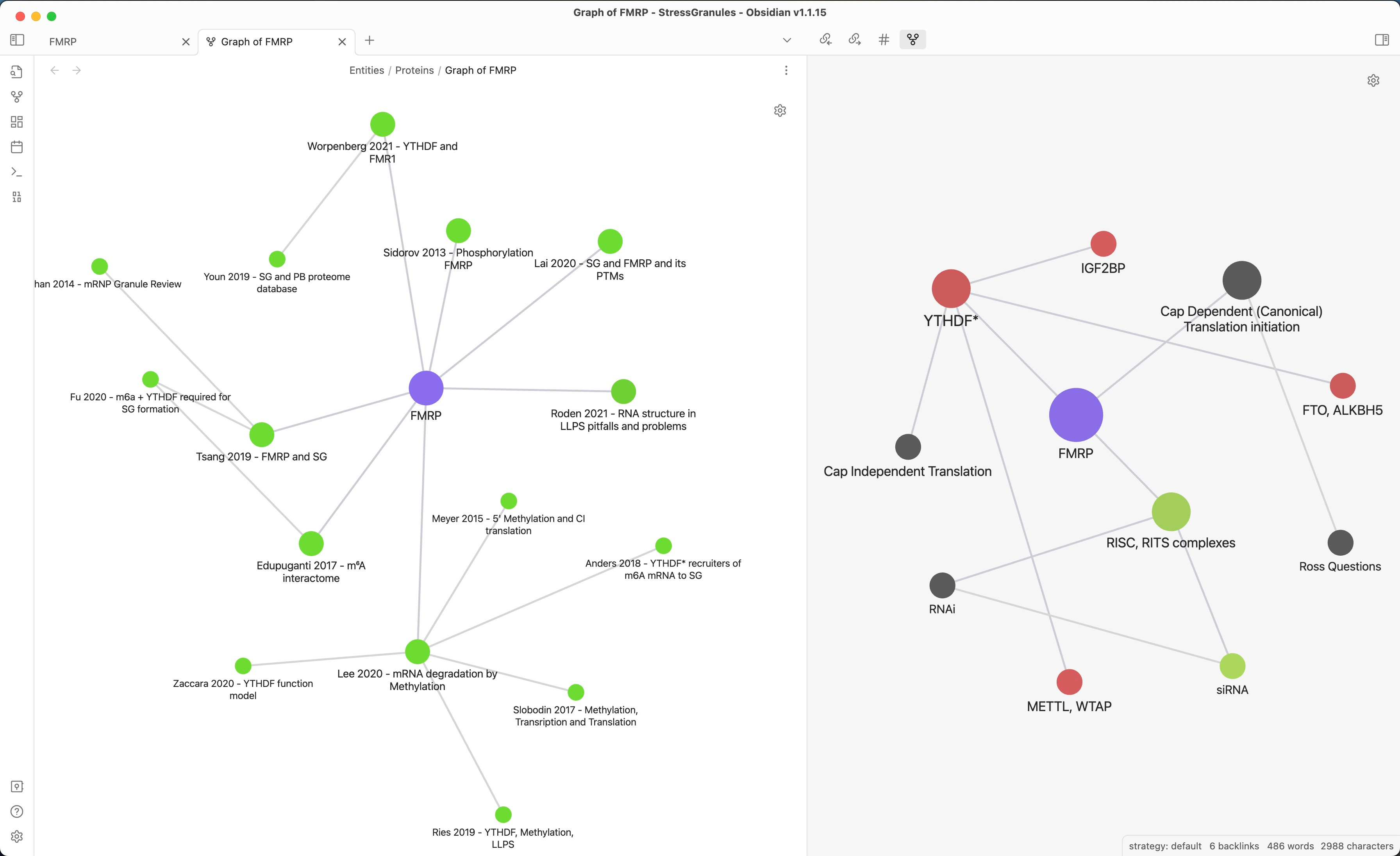
Task: Click Graph of FMRP breadcrumb title
Action: click(480, 70)
